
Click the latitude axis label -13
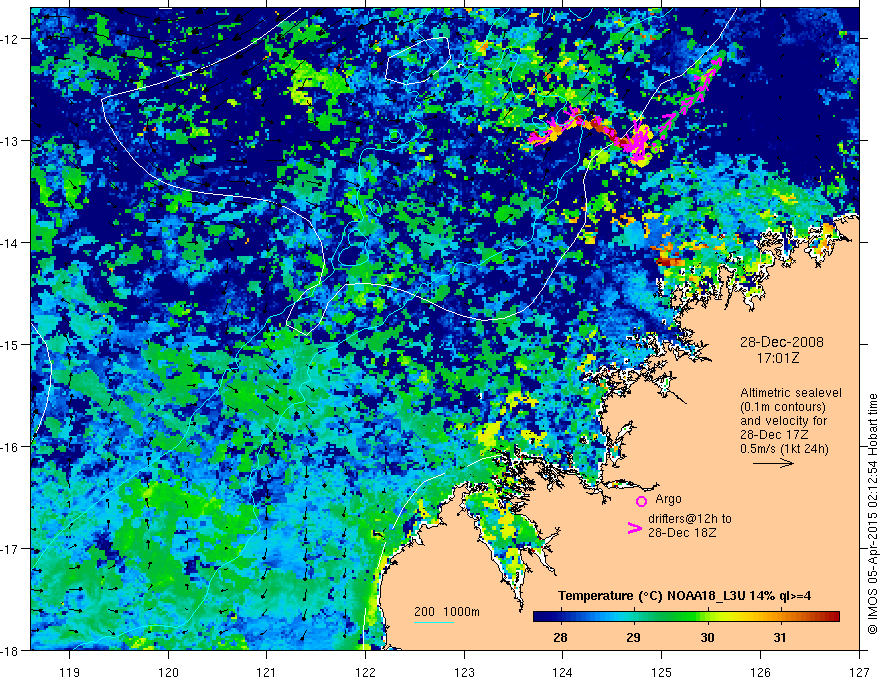[10, 141]
